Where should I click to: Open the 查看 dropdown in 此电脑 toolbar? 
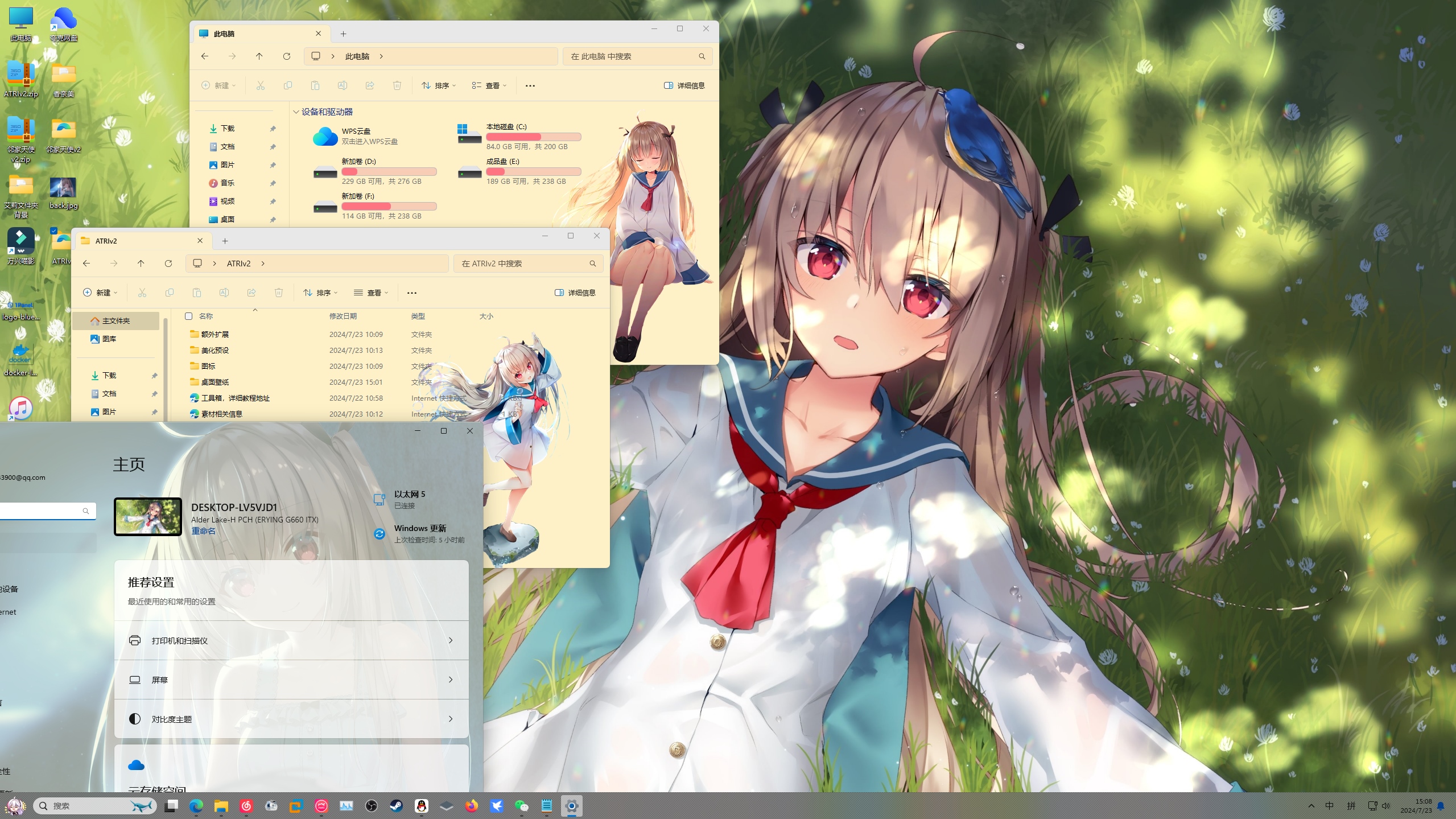(489, 86)
